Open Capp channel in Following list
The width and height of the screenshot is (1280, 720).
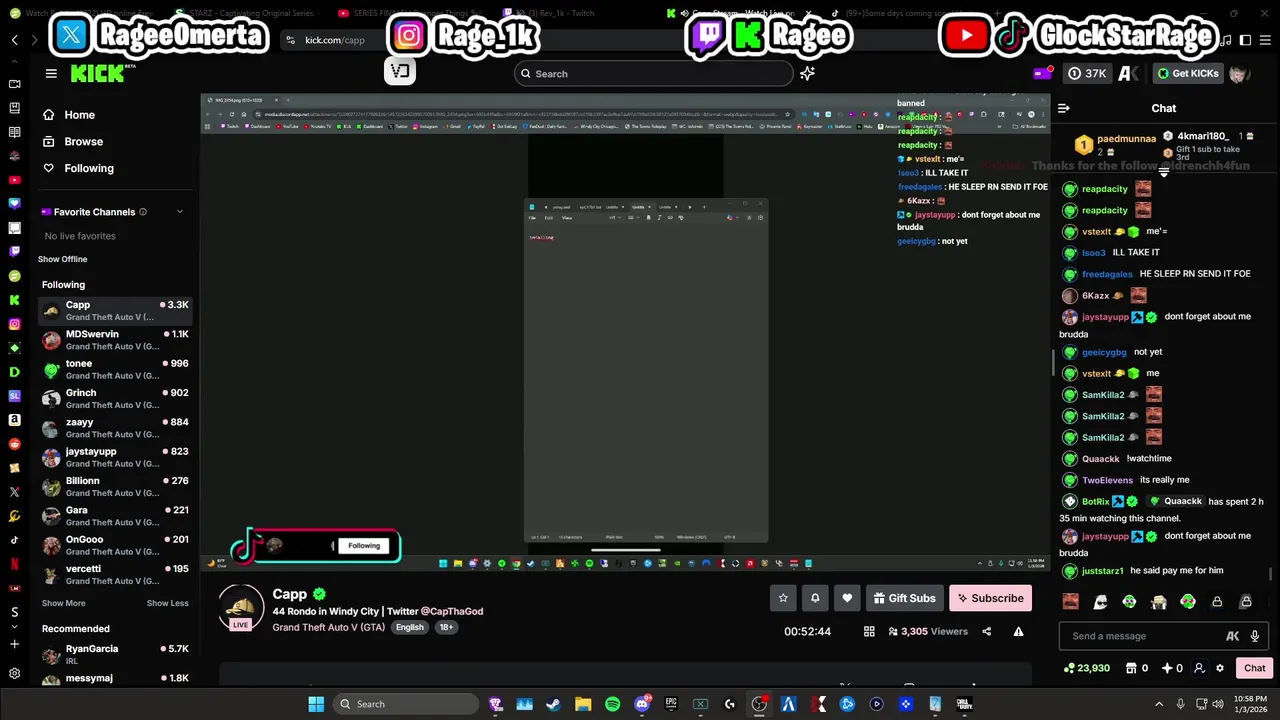[115, 310]
